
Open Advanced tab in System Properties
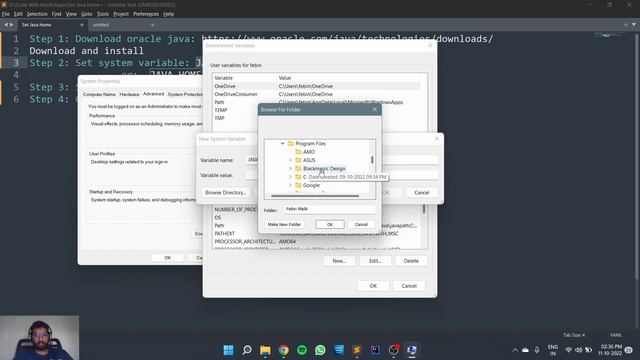[153, 94]
